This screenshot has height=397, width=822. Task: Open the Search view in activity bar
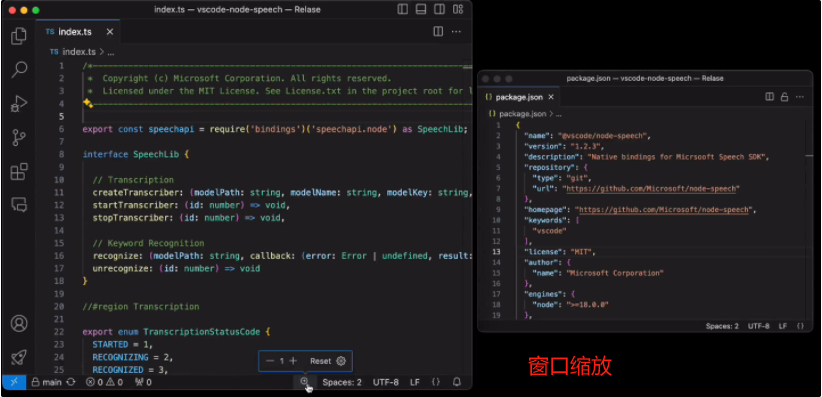pyautogui.click(x=19, y=70)
